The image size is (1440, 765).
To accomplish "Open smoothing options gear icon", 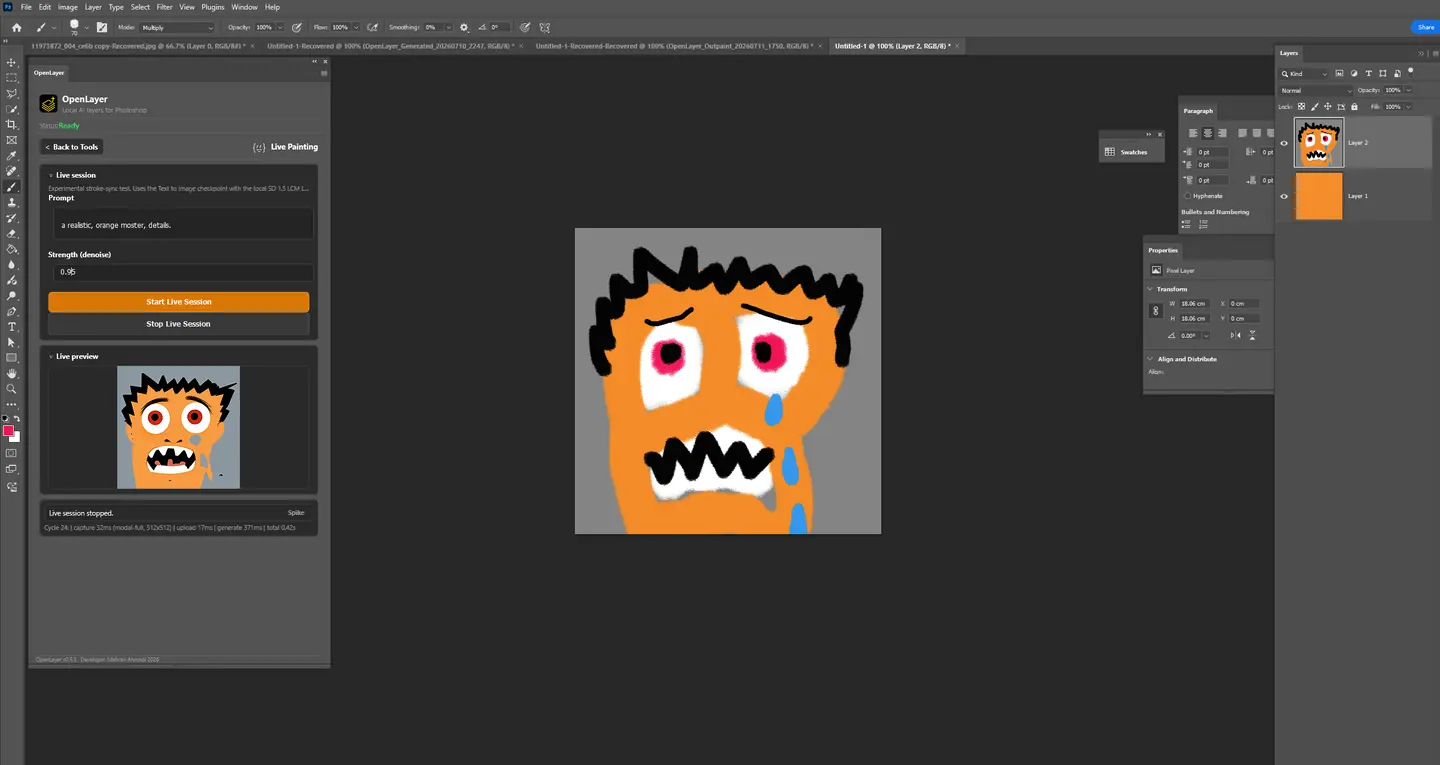I will click(464, 27).
